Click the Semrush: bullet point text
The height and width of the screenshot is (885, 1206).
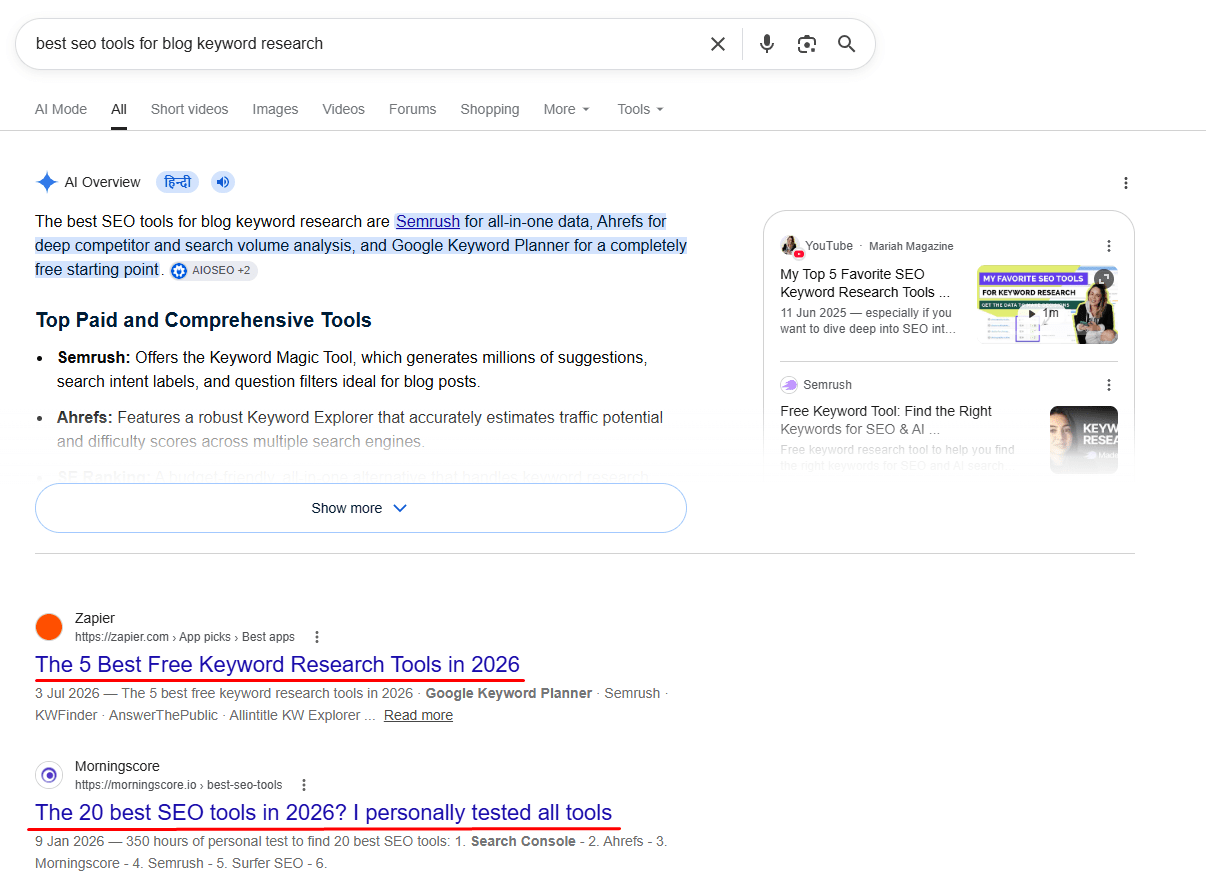[352, 369]
